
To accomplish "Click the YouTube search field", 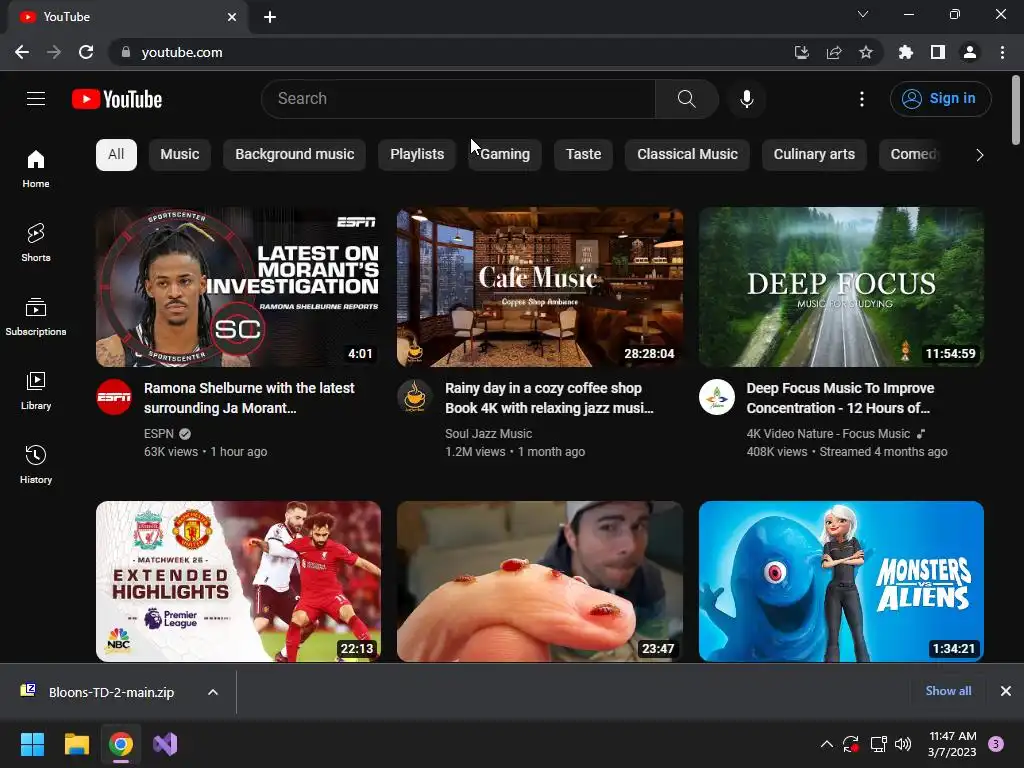I will 459,99.
